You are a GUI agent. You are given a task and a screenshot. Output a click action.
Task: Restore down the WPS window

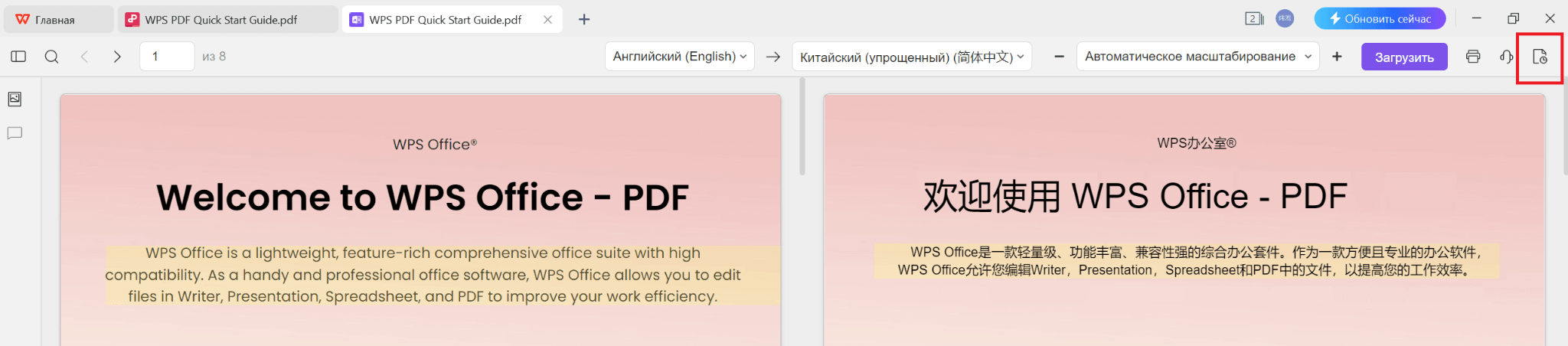point(1514,18)
